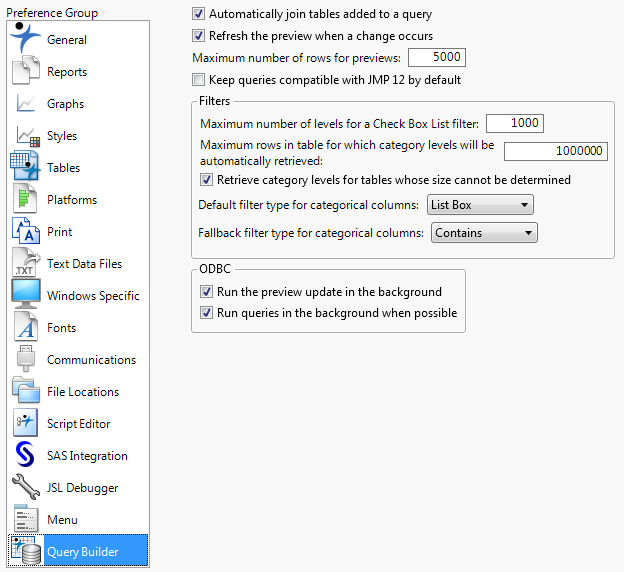Click the Text Data Files TXT icon
The width and height of the screenshot is (624, 572).
click(26, 263)
